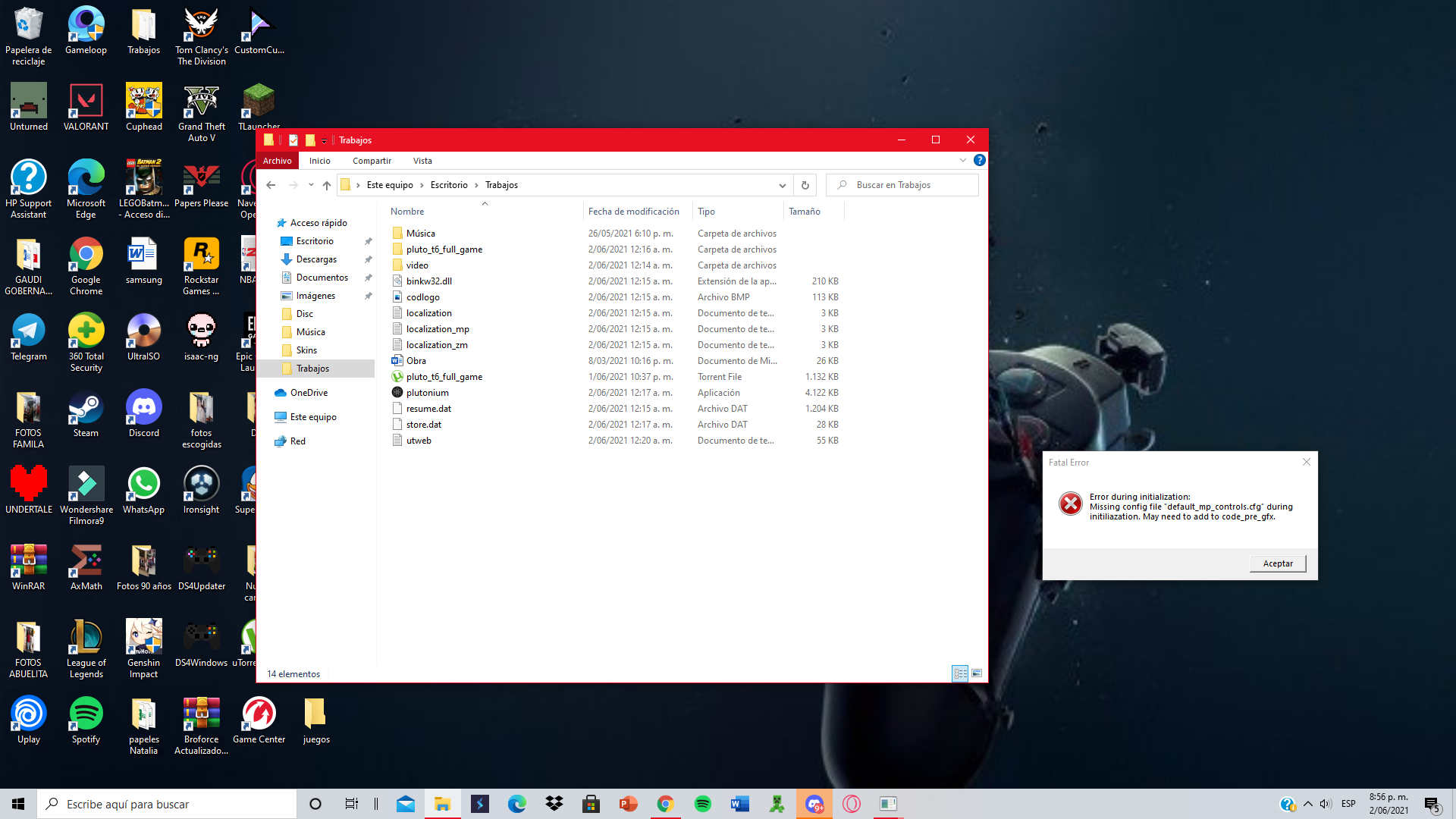Sort files by Nombre column header
The height and width of the screenshot is (819, 1456).
[484, 212]
